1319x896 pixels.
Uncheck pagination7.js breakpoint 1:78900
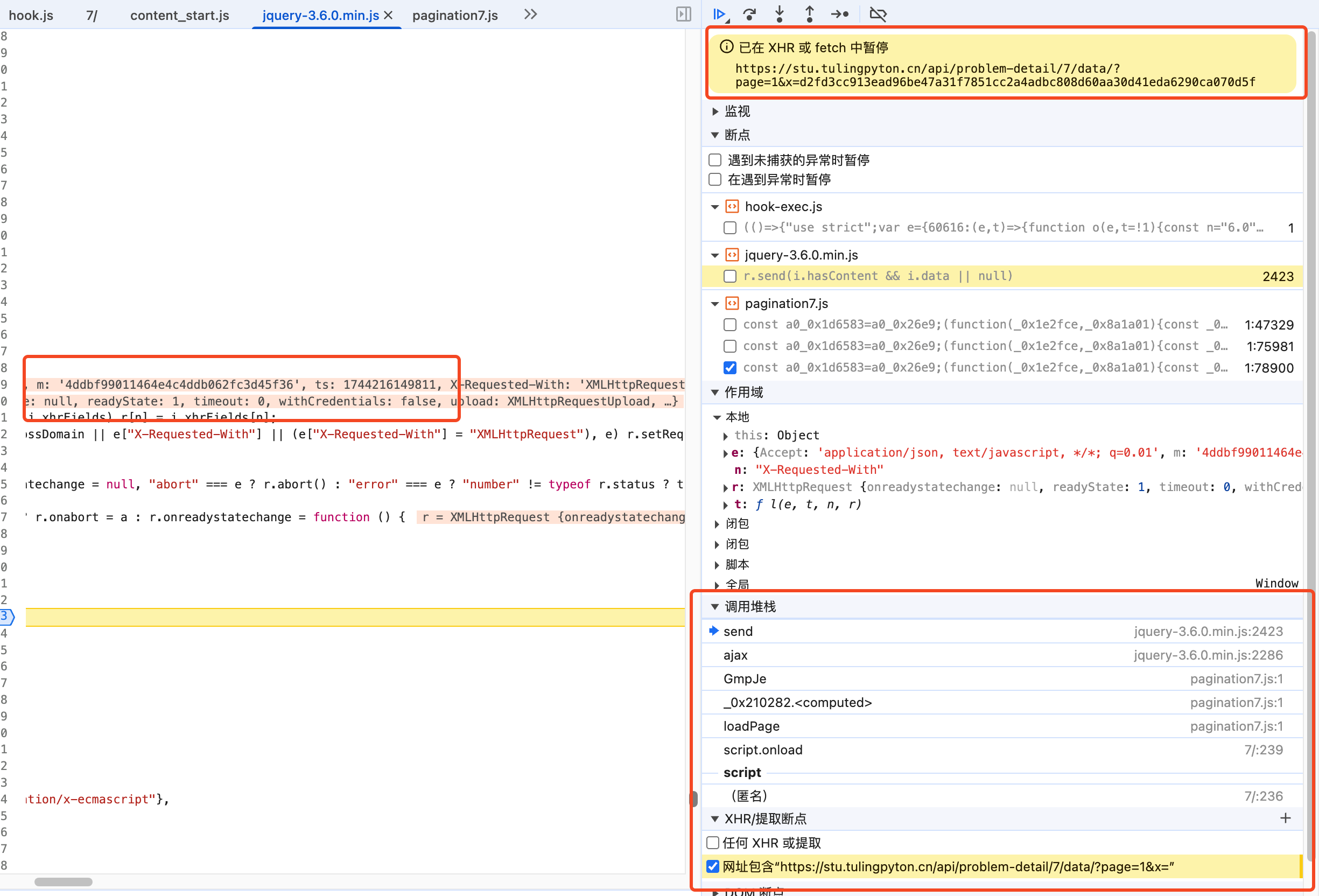click(x=730, y=367)
